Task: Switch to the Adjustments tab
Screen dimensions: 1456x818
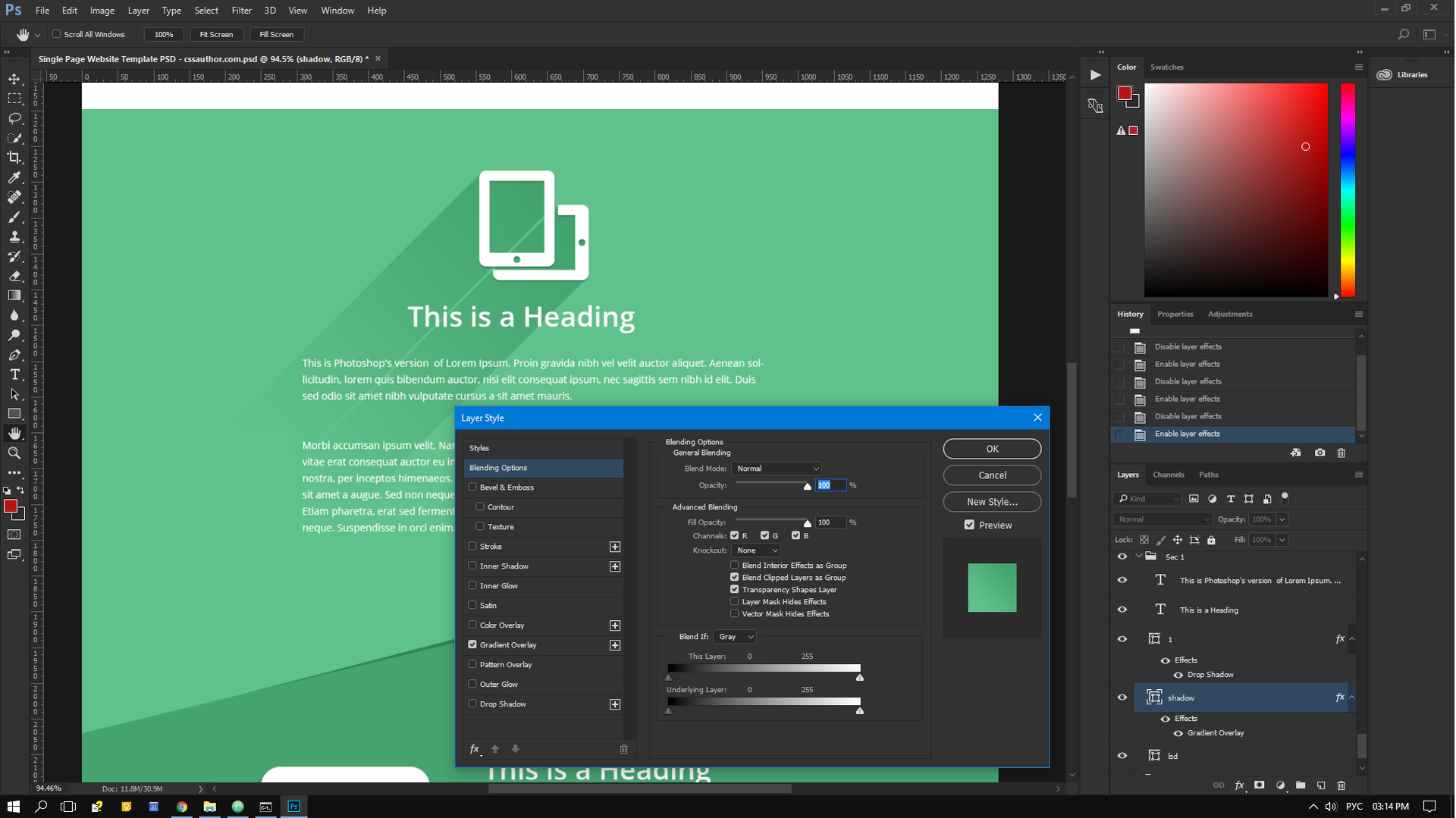Action: point(1229,314)
